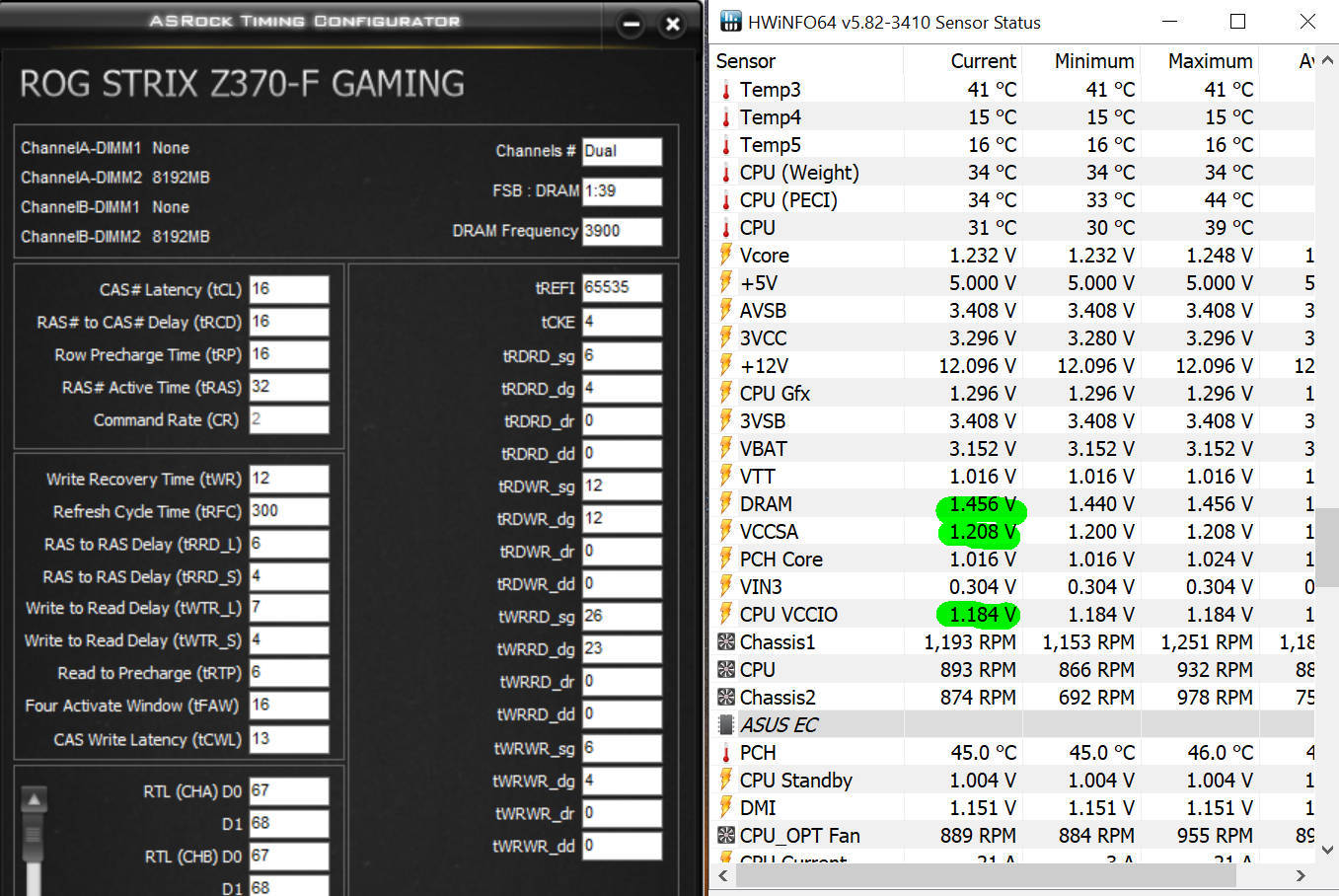The height and width of the screenshot is (896, 1339).
Task: Click the RAS to RAS Delay (tRRD_L) field
Action: point(288,544)
